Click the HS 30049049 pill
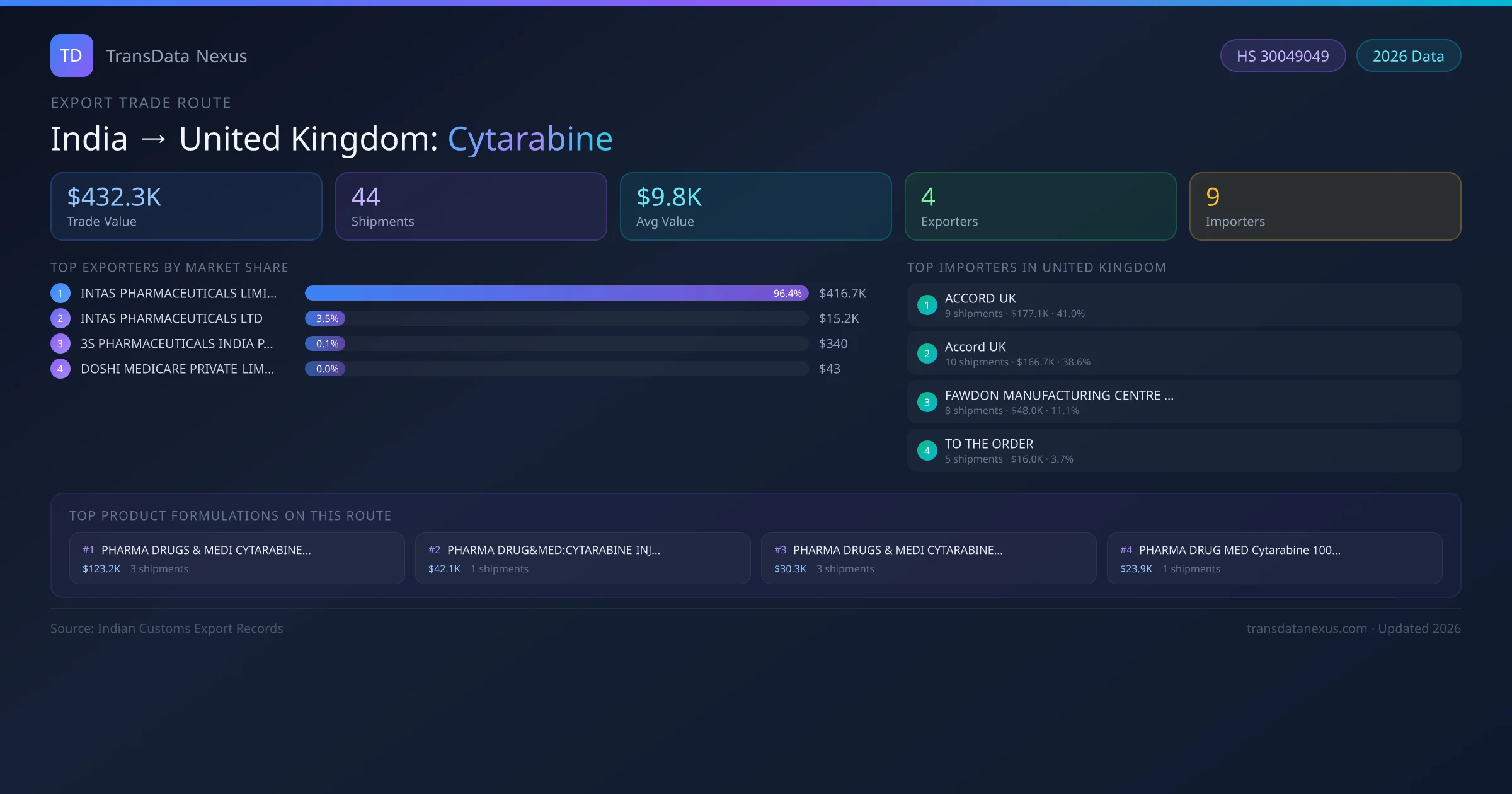 click(x=1282, y=56)
